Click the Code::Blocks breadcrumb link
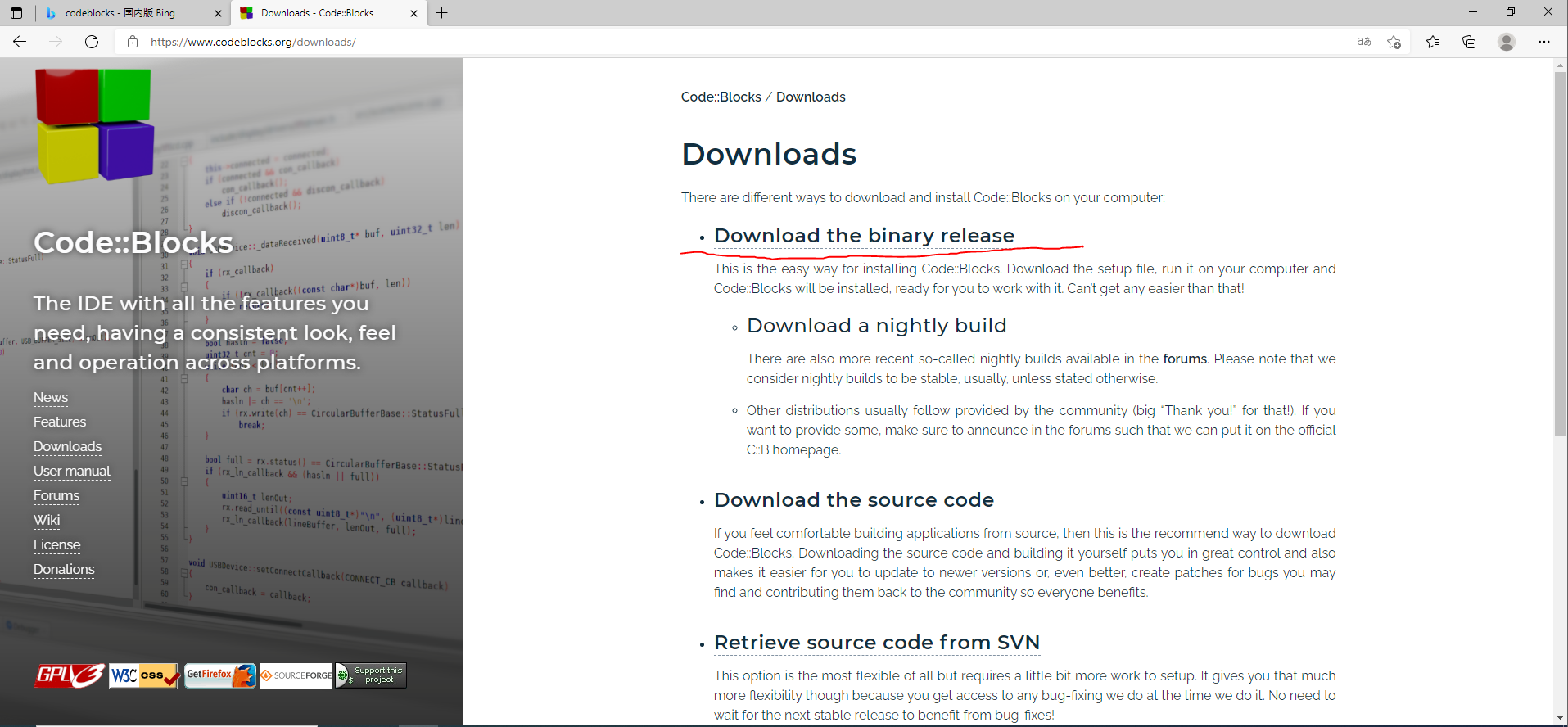 click(x=721, y=97)
